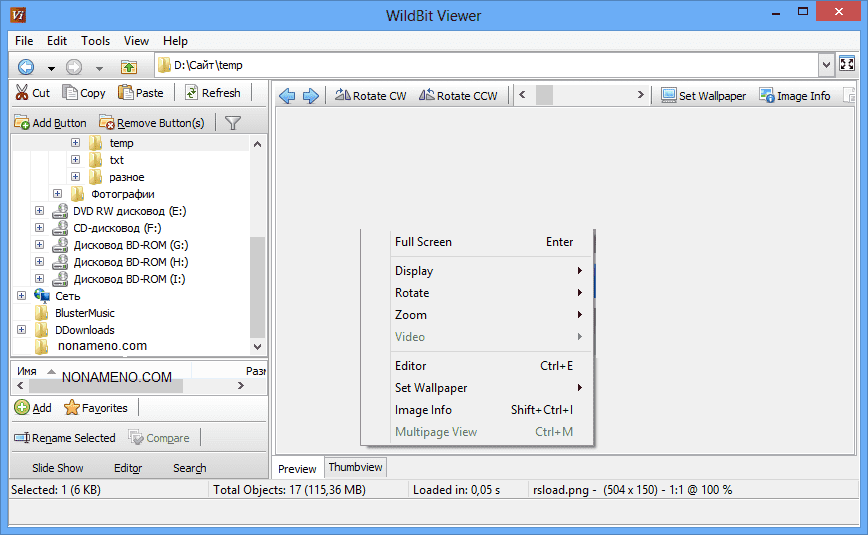Screen dimensions: 868x535
Task: Click the Set Wallpaper toolbar icon
Action: click(669, 96)
